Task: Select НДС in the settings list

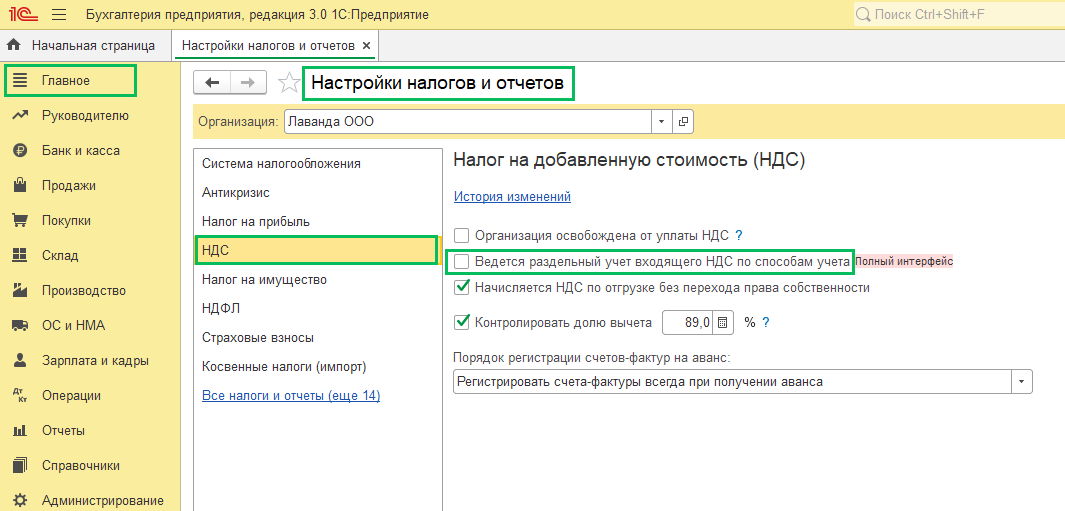Action: (x=317, y=250)
